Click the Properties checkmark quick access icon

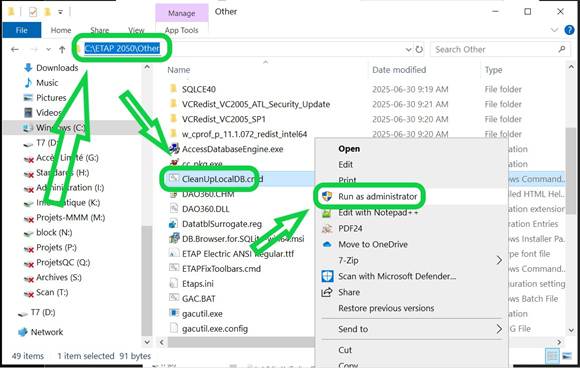33,12
